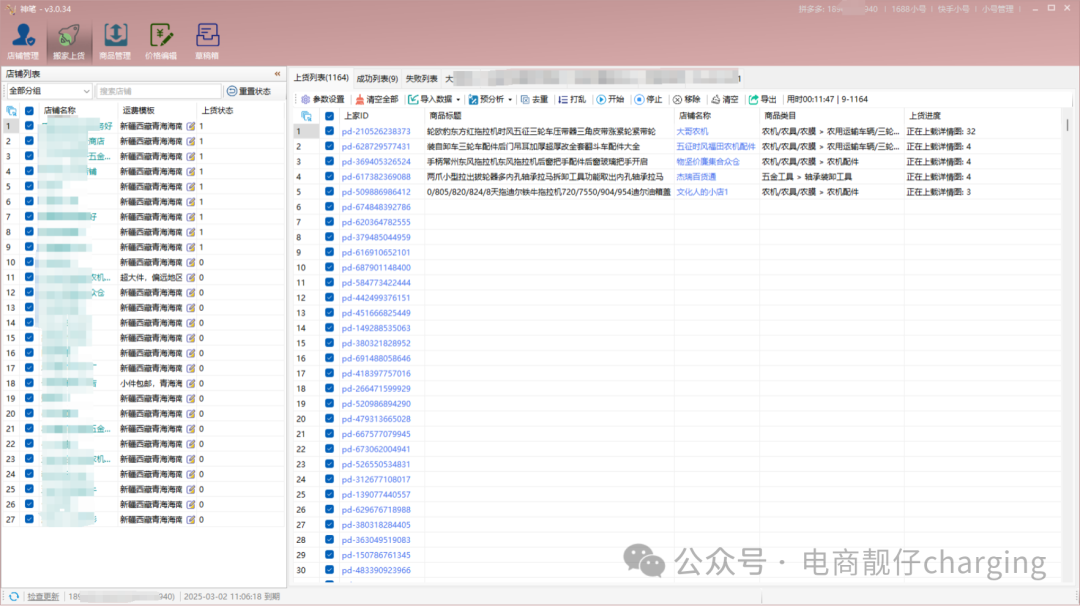This screenshot has height=606, width=1080.
Task: Click 上货进度 column header
Action: [x=924, y=116]
